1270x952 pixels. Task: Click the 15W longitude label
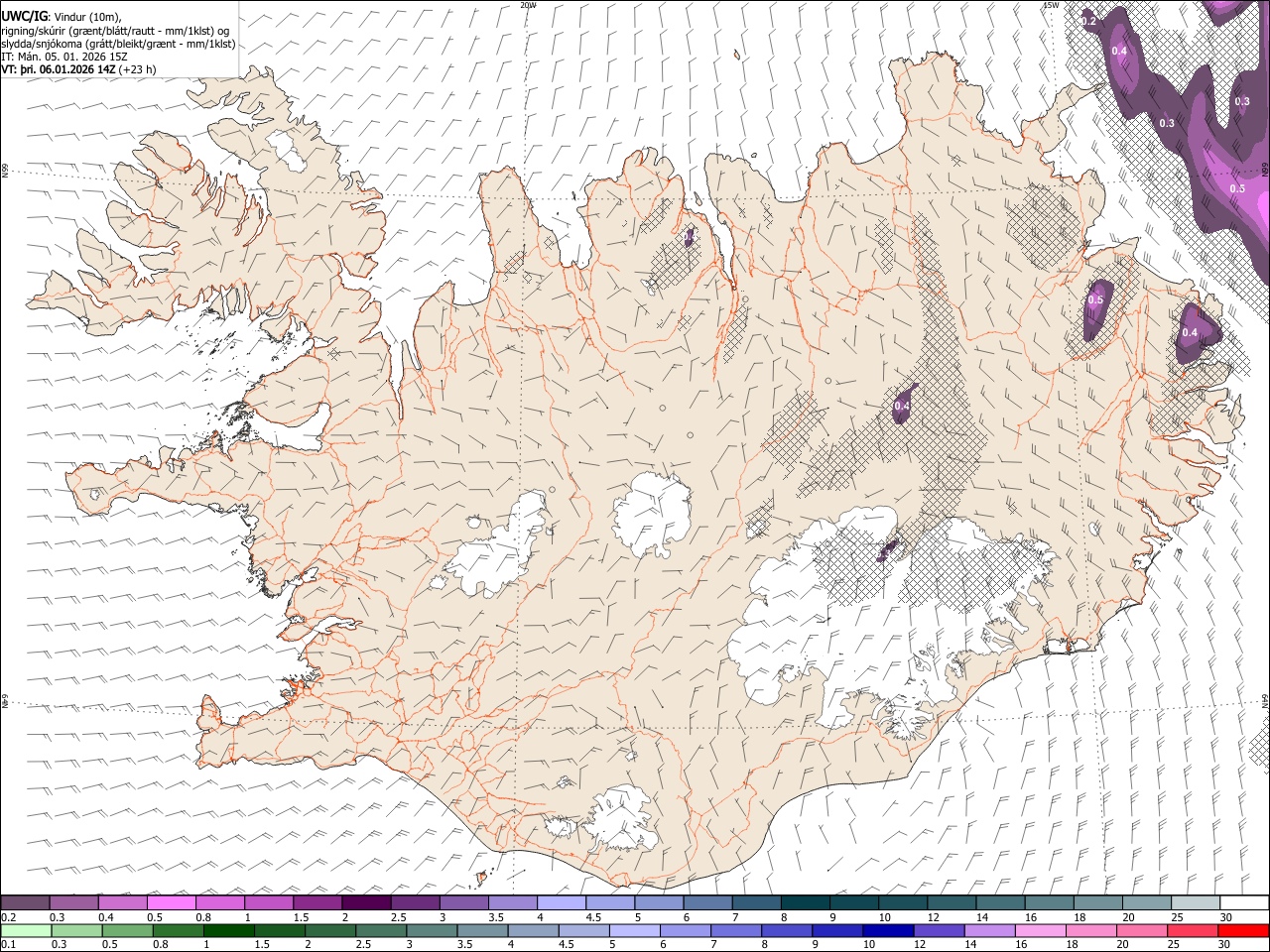click(1051, 5)
